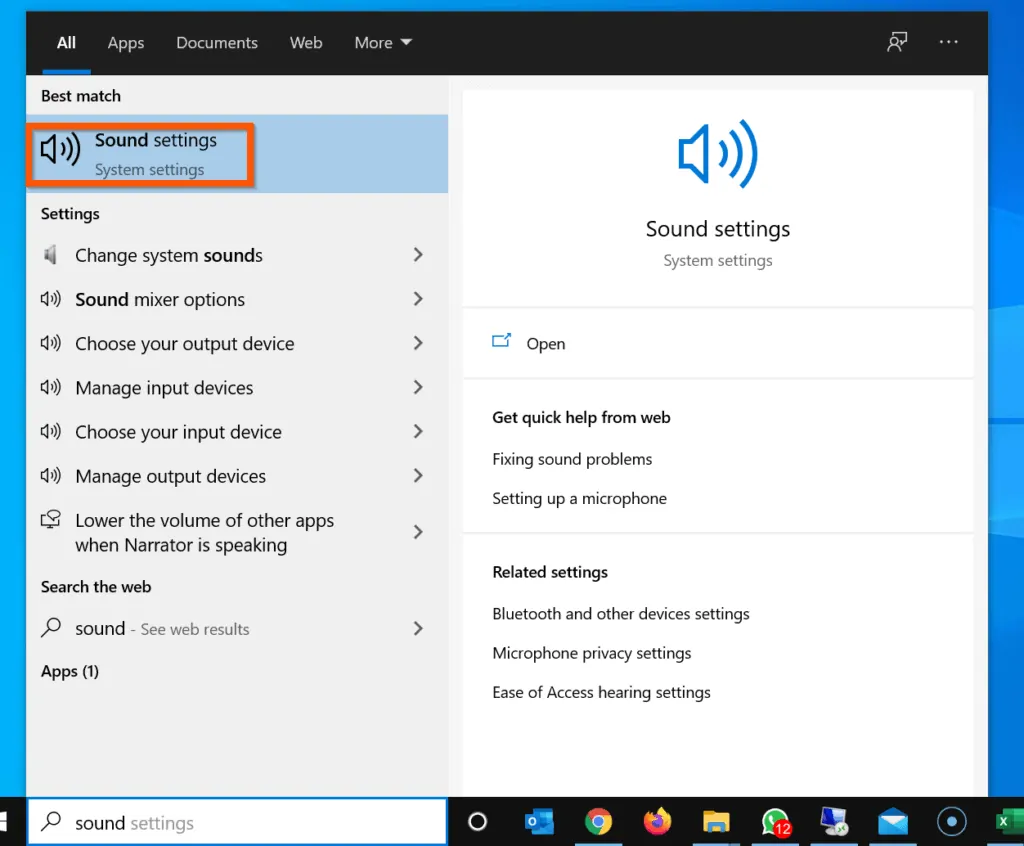This screenshot has width=1024, height=846.
Task: Click inside the search input field
Action: coord(237,822)
